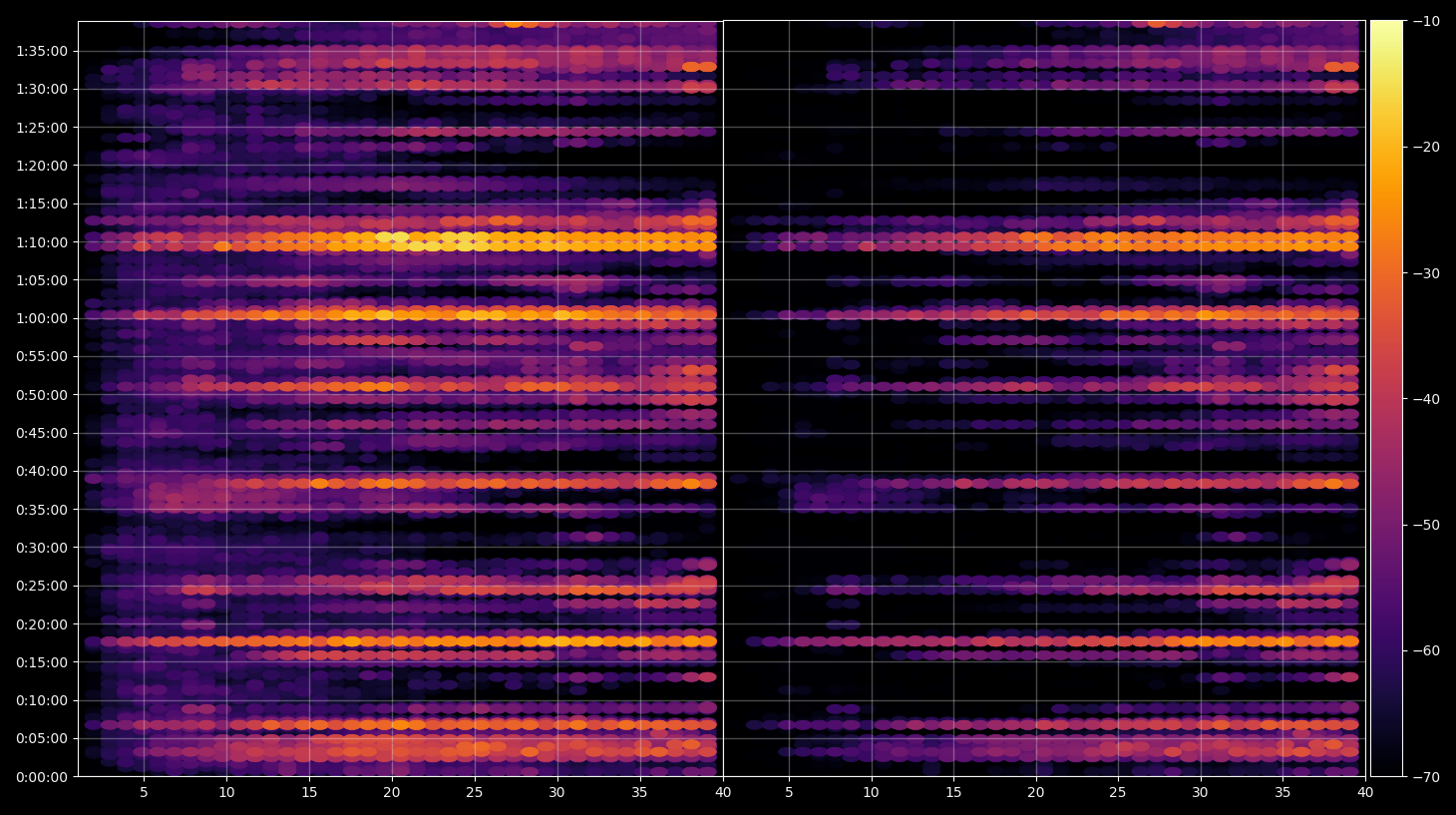Select the −20 colorbar tick label
1456x815 pixels.
(1425, 147)
